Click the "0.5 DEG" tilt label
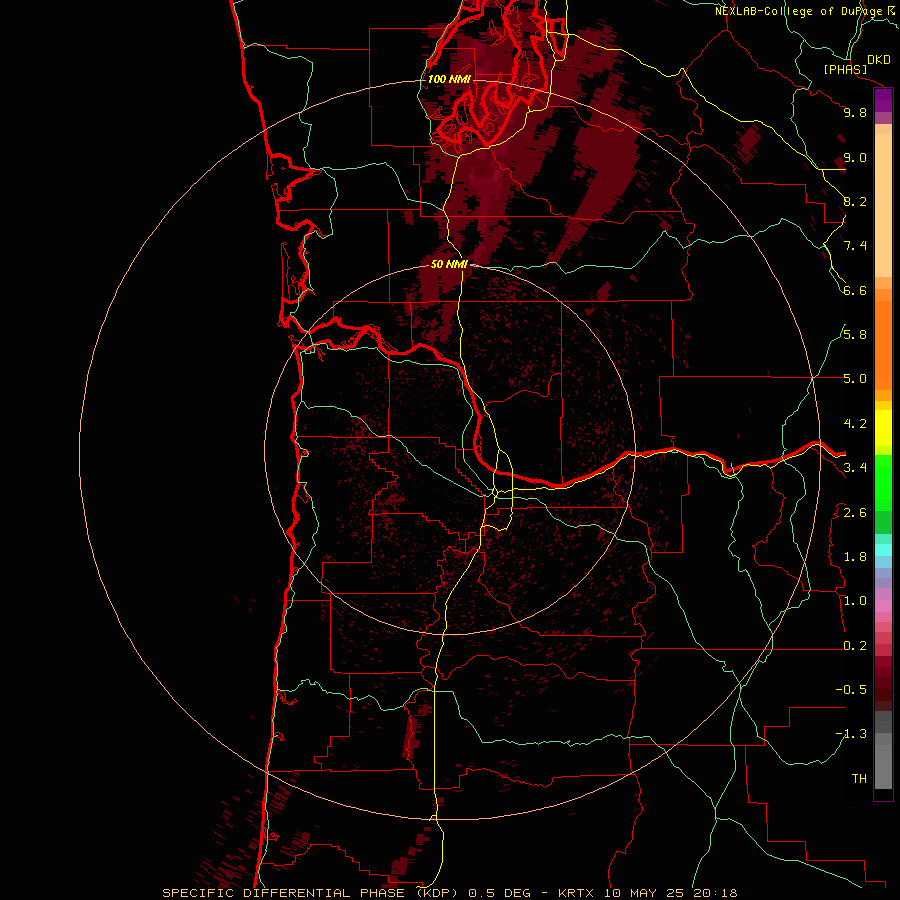 [x=497, y=893]
